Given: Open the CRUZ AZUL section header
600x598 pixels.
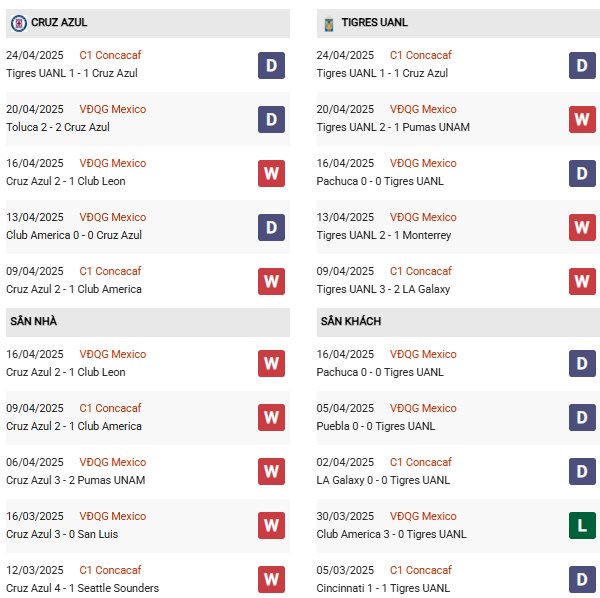Looking at the screenshot, I should tap(148, 23).
